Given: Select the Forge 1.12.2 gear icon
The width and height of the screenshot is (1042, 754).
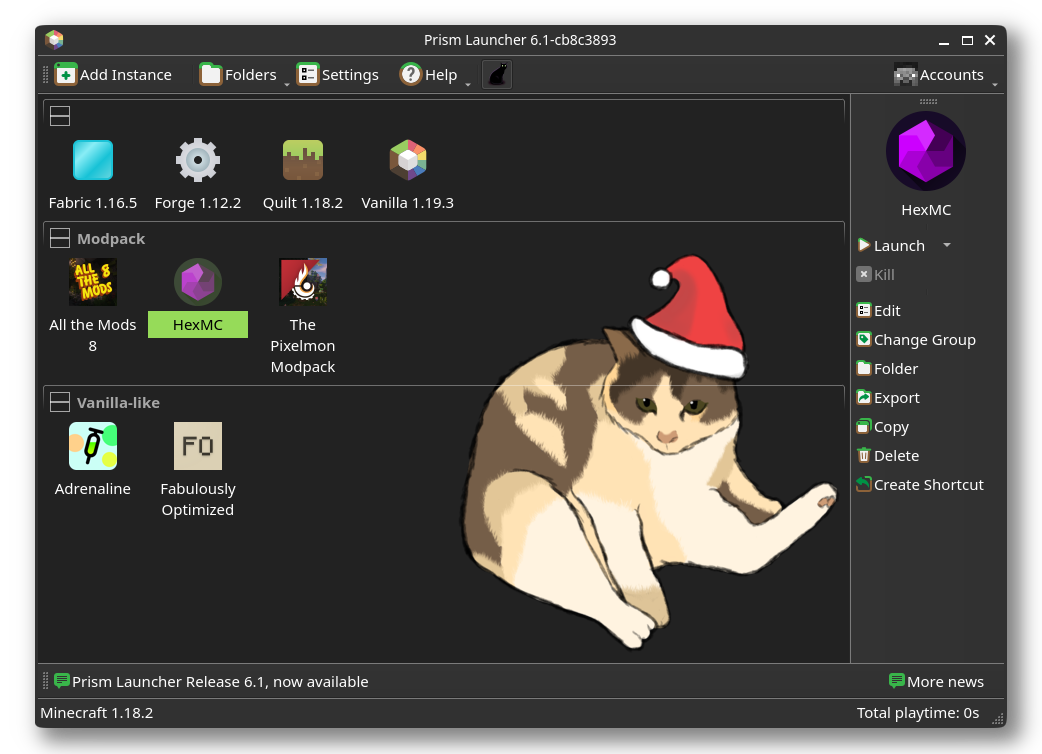Looking at the screenshot, I should click(198, 160).
